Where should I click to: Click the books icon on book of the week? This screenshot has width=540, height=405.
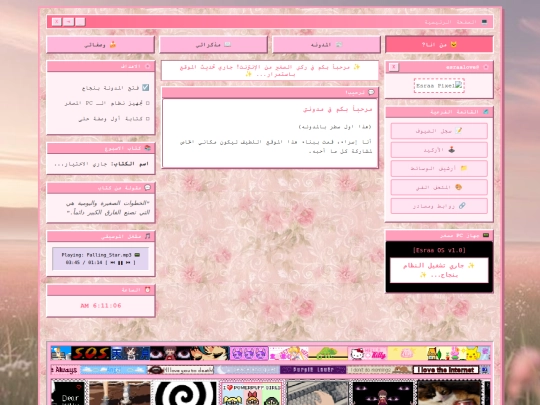point(147,148)
